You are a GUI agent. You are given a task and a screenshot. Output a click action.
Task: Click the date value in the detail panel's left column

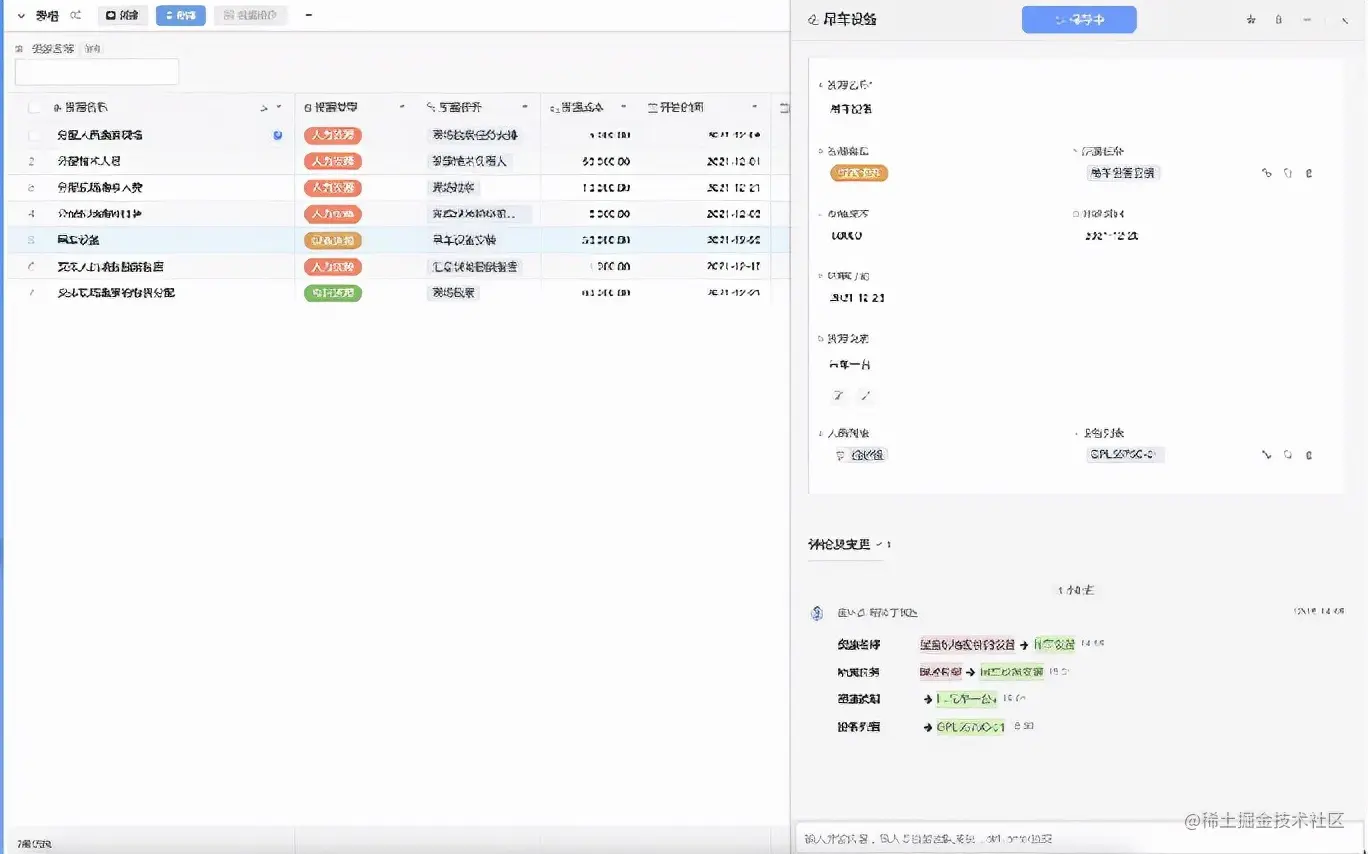[x=857, y=298]
